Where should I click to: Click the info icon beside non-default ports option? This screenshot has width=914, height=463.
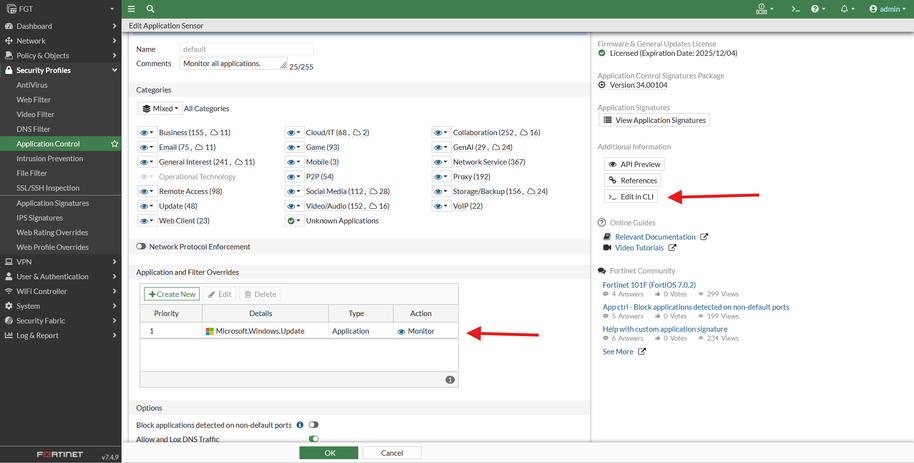[x=300, y=425]
